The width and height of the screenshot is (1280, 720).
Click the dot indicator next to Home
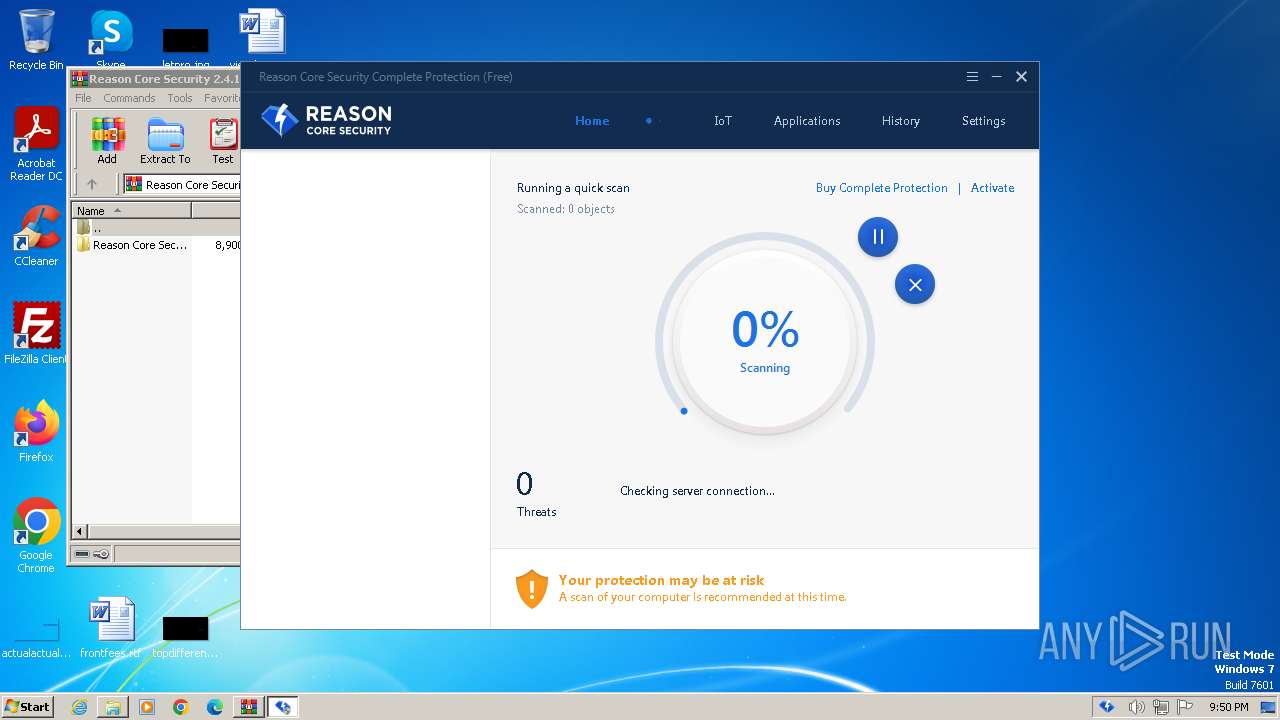click(x=649, y=121)
